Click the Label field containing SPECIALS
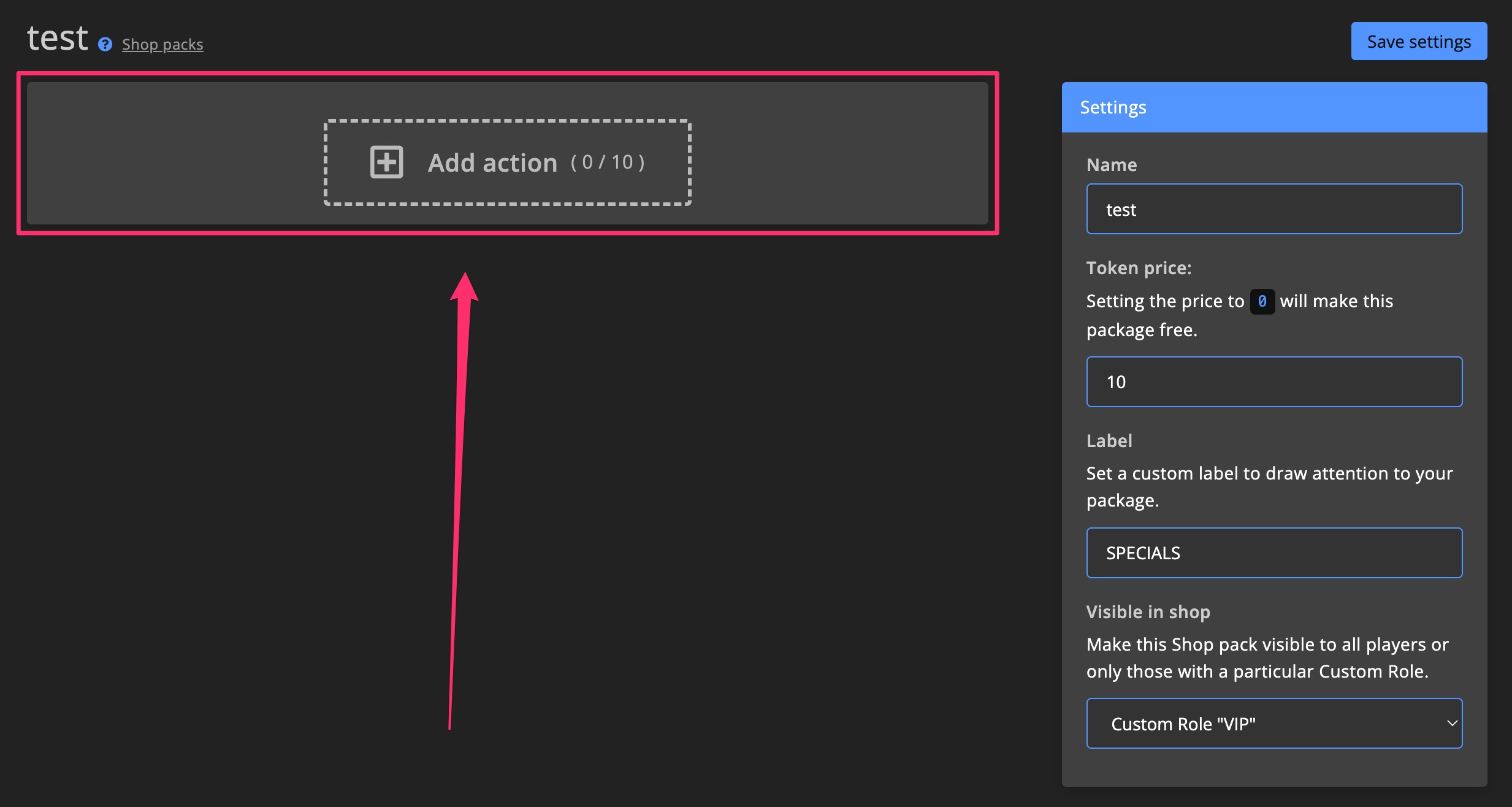This screenshot has height=807, width=1512. (x=1274, y=553)
